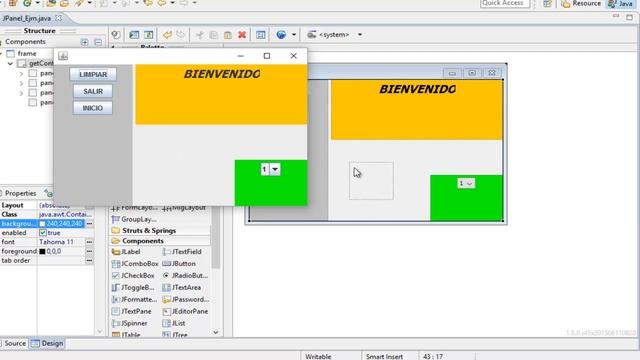Click the LIMPIAR button
This screenshot has width=640, height=360.
[93, 74]
